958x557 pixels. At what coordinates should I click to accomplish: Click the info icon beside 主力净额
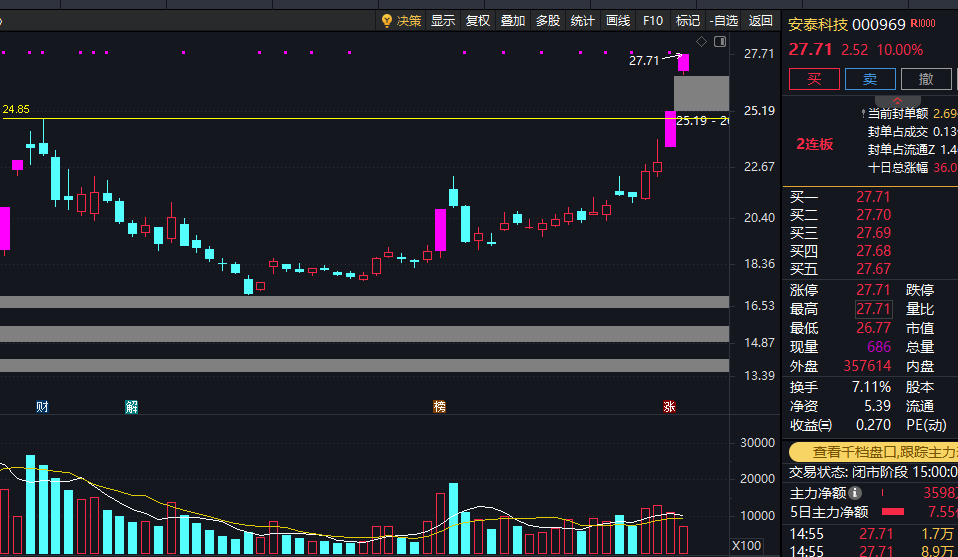click(855, 492)
